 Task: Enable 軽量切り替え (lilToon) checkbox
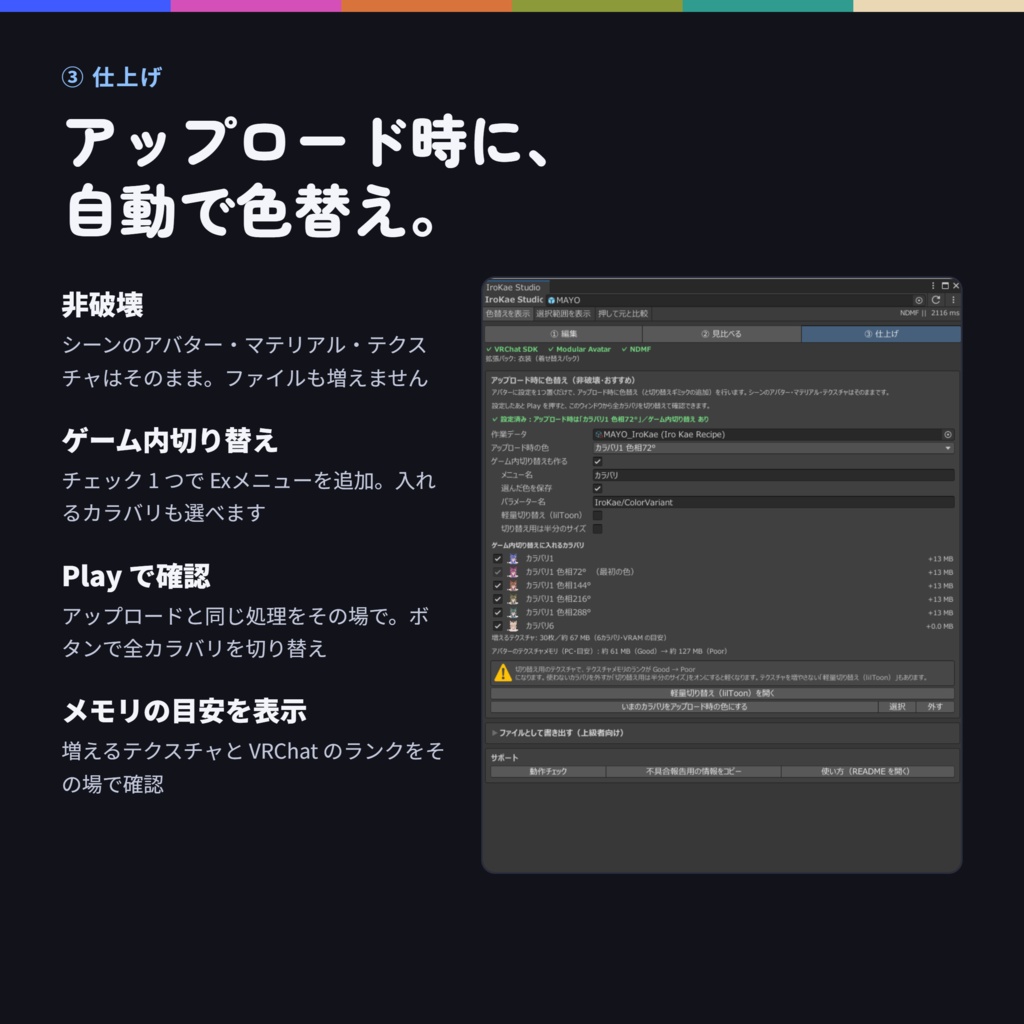pyautogui.click(x=598, y=515)
